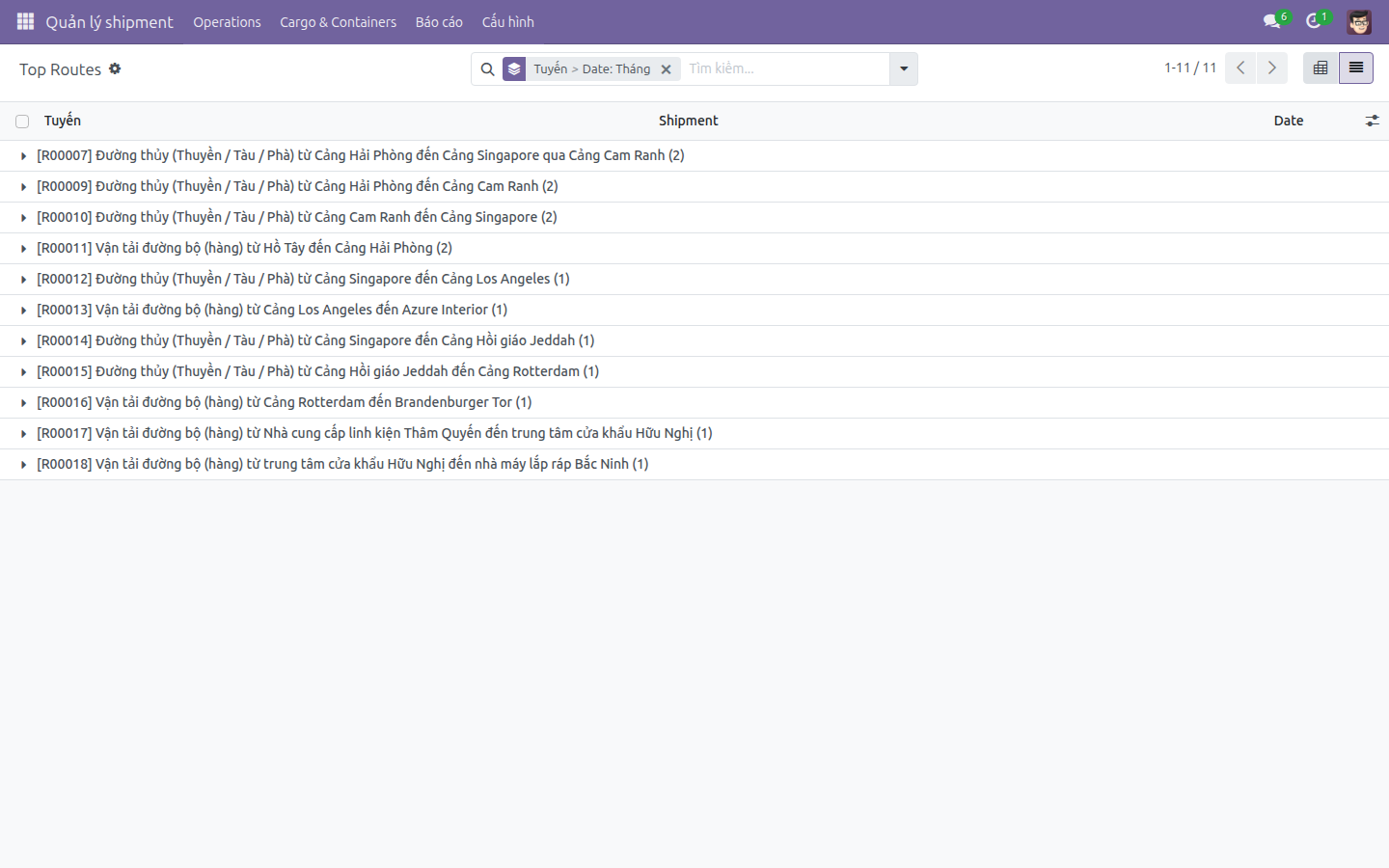Open the user avatar menu

coord(1359,21)
